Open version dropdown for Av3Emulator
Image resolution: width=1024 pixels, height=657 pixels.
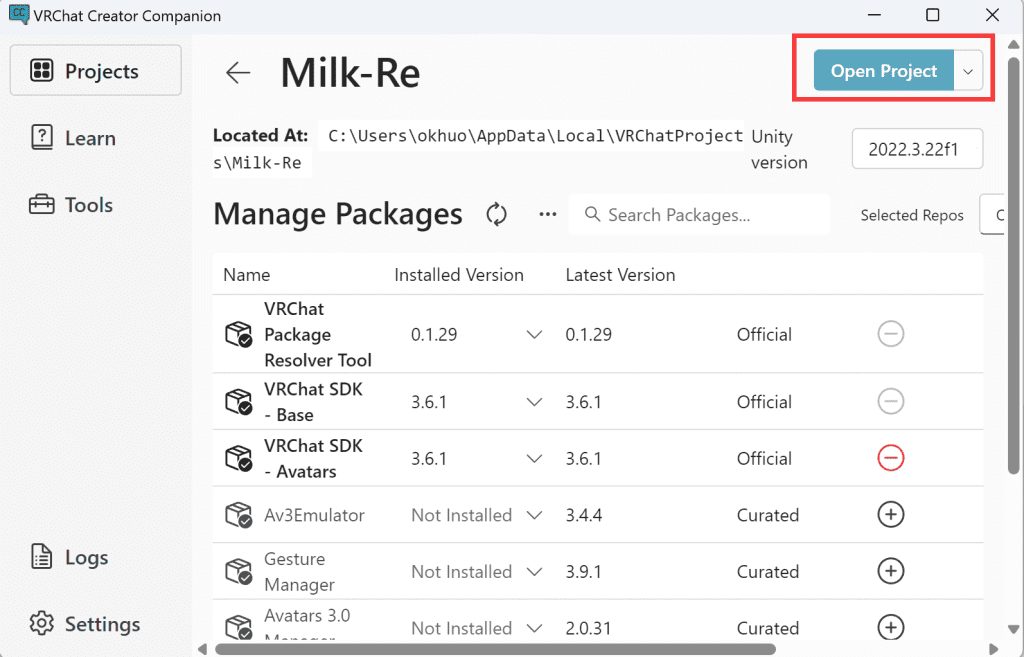click(534, 515)
